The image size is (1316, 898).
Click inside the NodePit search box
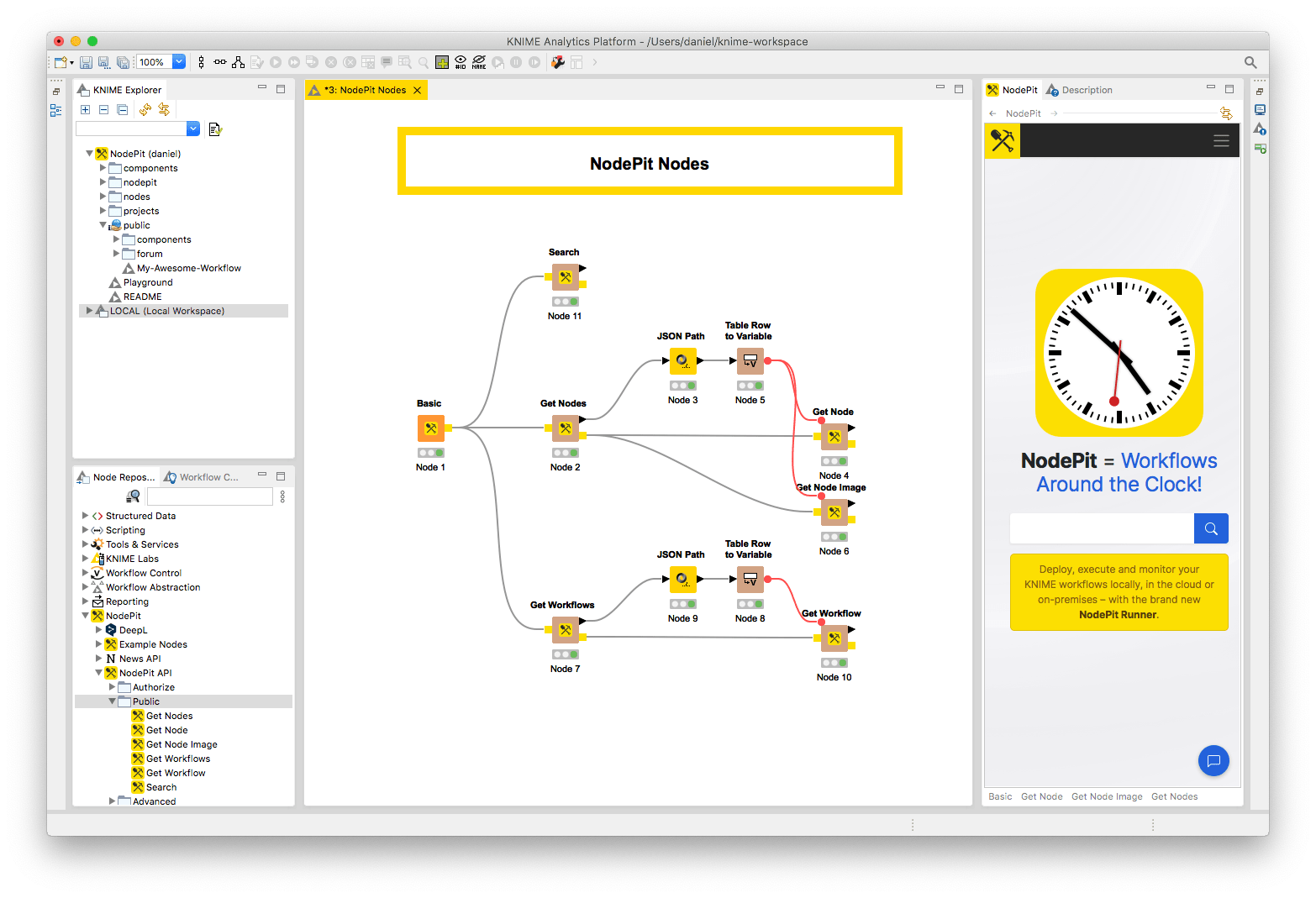(1101, 528)
